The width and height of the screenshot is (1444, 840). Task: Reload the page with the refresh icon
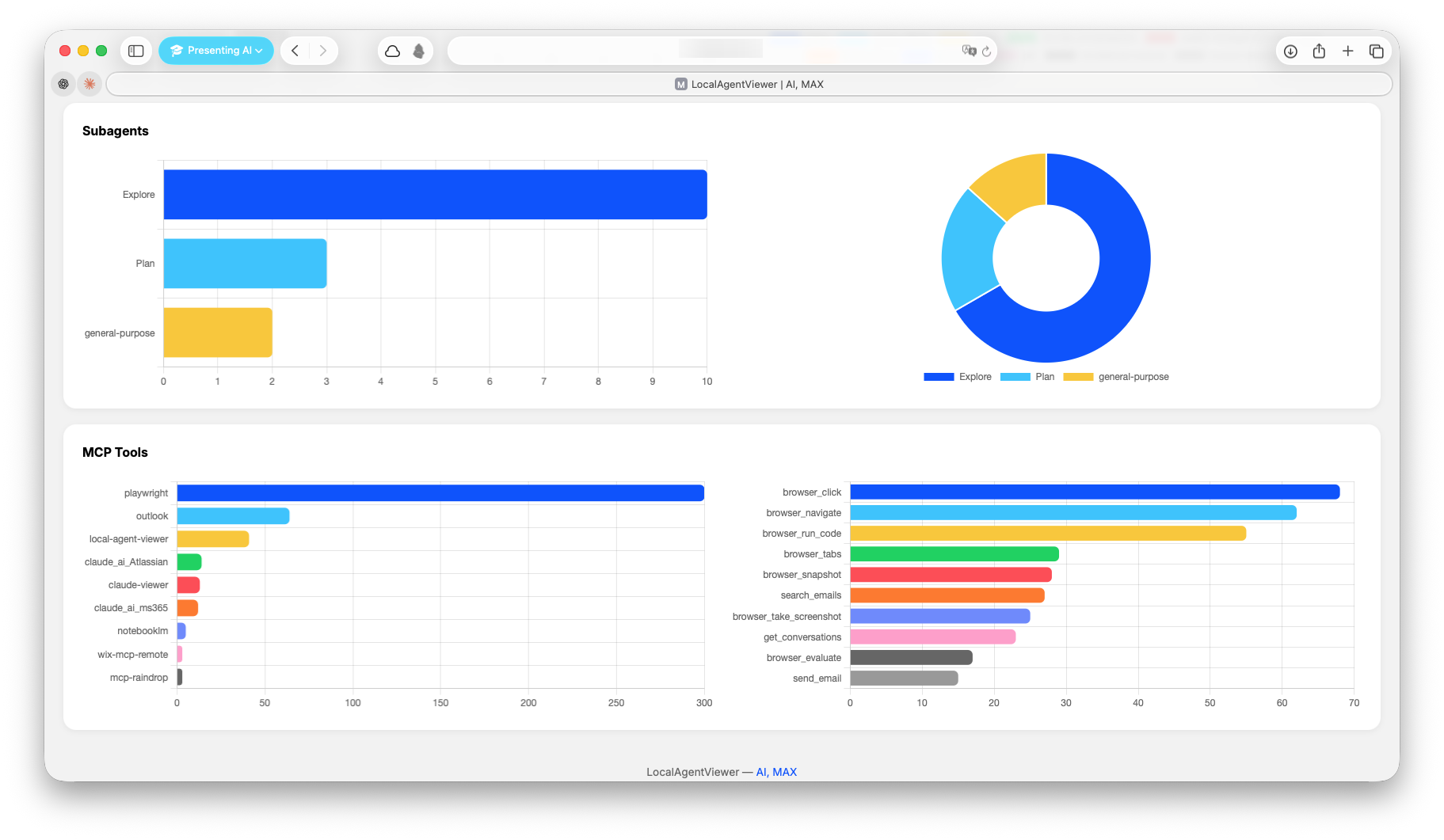[x=986, y=51]
